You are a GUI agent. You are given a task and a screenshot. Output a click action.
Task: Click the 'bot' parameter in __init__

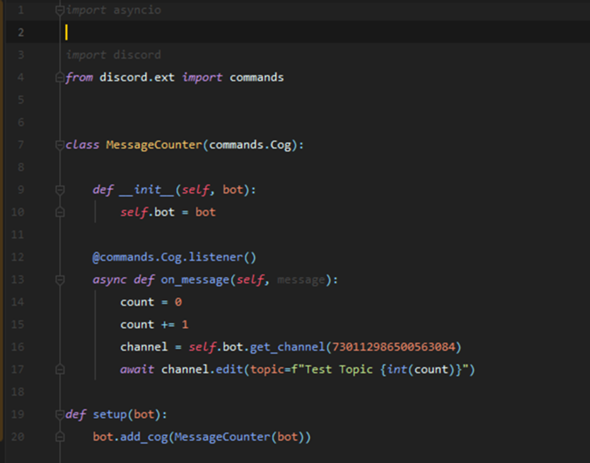click(x=233, y=190)
